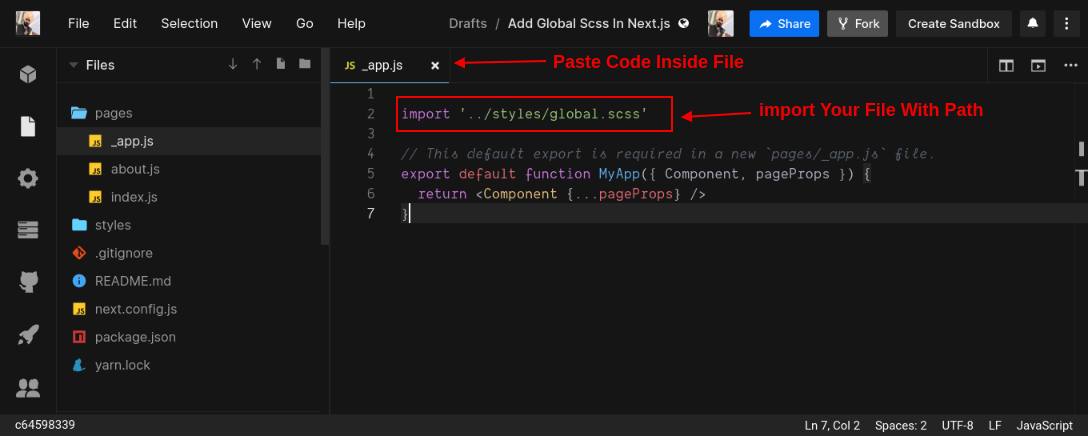Screen dimensions: 1088x436
Task: Open the Help menu
Action: click(x=351, y=24)
